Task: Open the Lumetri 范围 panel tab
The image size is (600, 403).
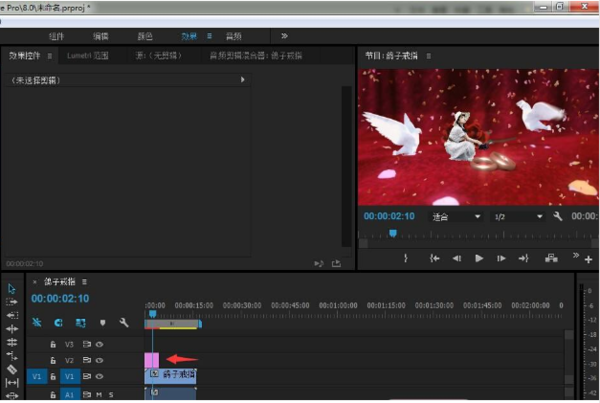Action: pos(88,56)
